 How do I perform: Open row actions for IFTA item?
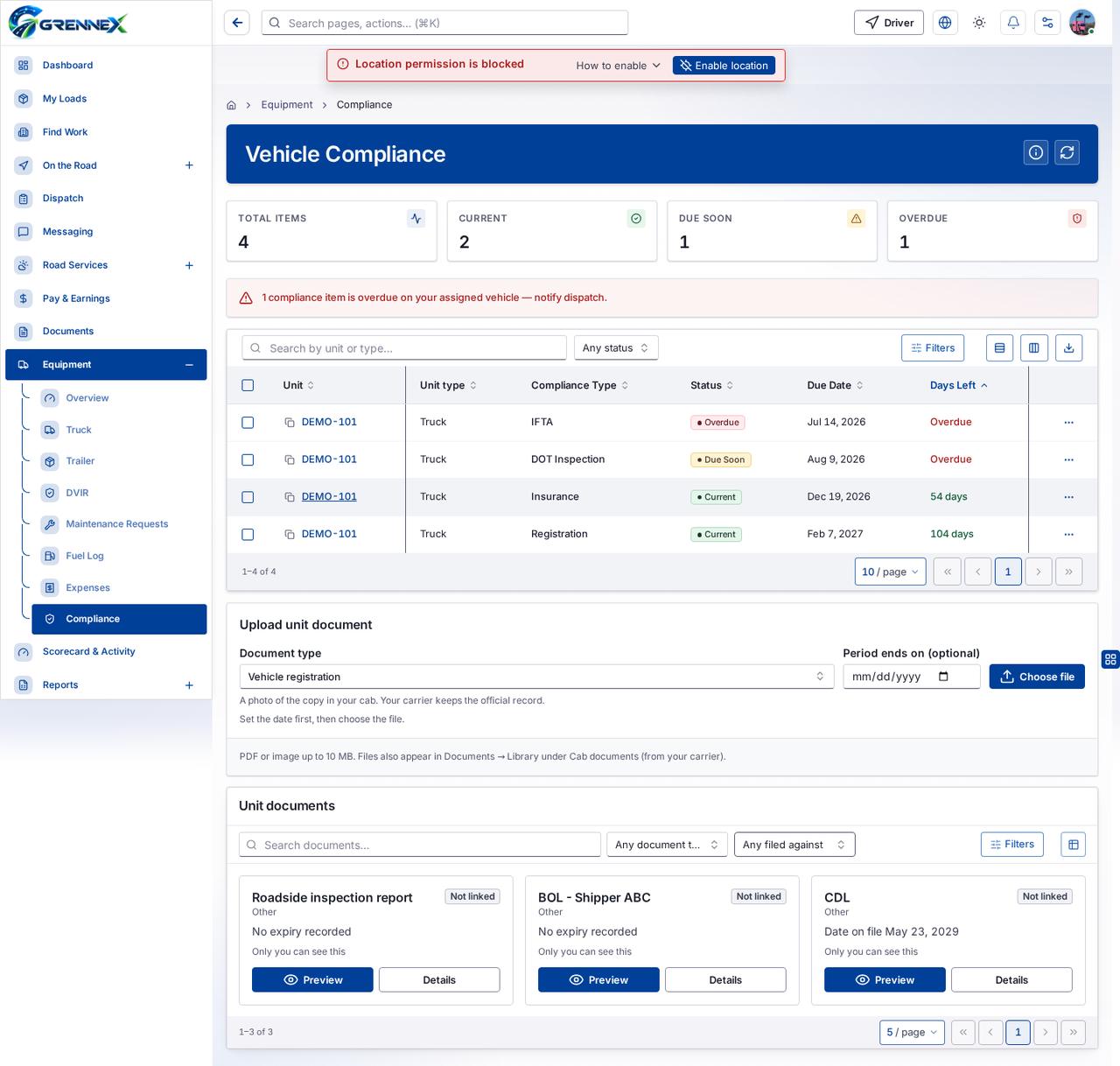(1068, 423)
